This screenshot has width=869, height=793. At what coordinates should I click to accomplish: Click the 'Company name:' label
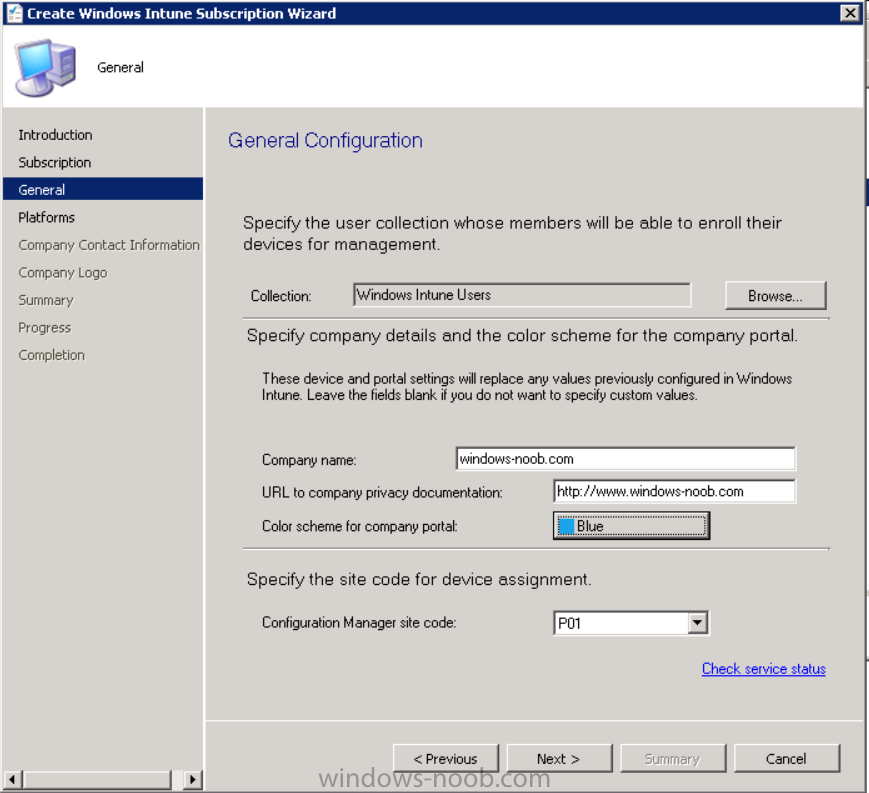[x=309, y=460]
